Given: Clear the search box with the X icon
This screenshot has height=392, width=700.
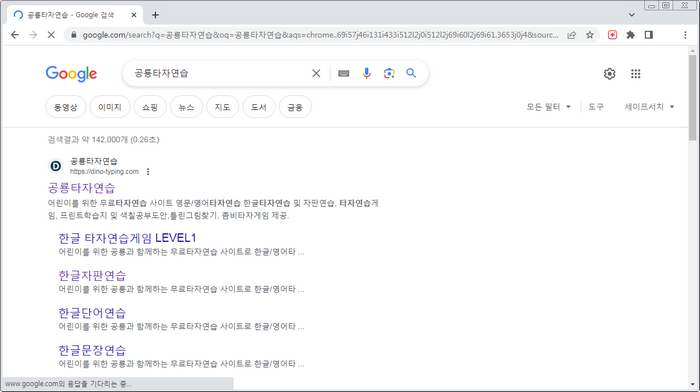Looking at the screenshot, I should (316, 73).
